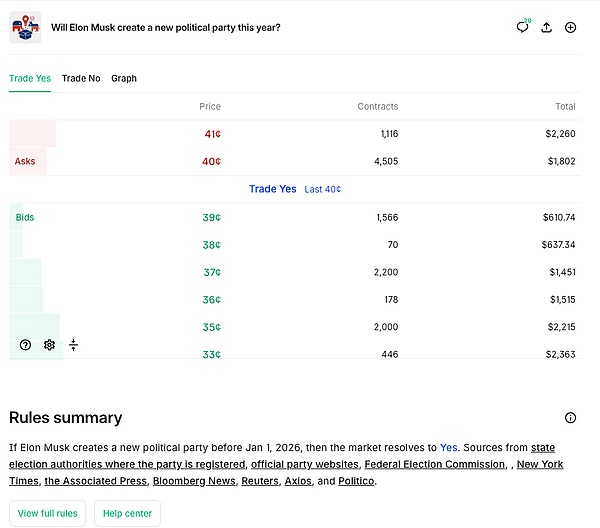Viewport: 600px width, 528px height.
Task: Switch to the Trade Yes tab
Action: [x=30, y=78]
